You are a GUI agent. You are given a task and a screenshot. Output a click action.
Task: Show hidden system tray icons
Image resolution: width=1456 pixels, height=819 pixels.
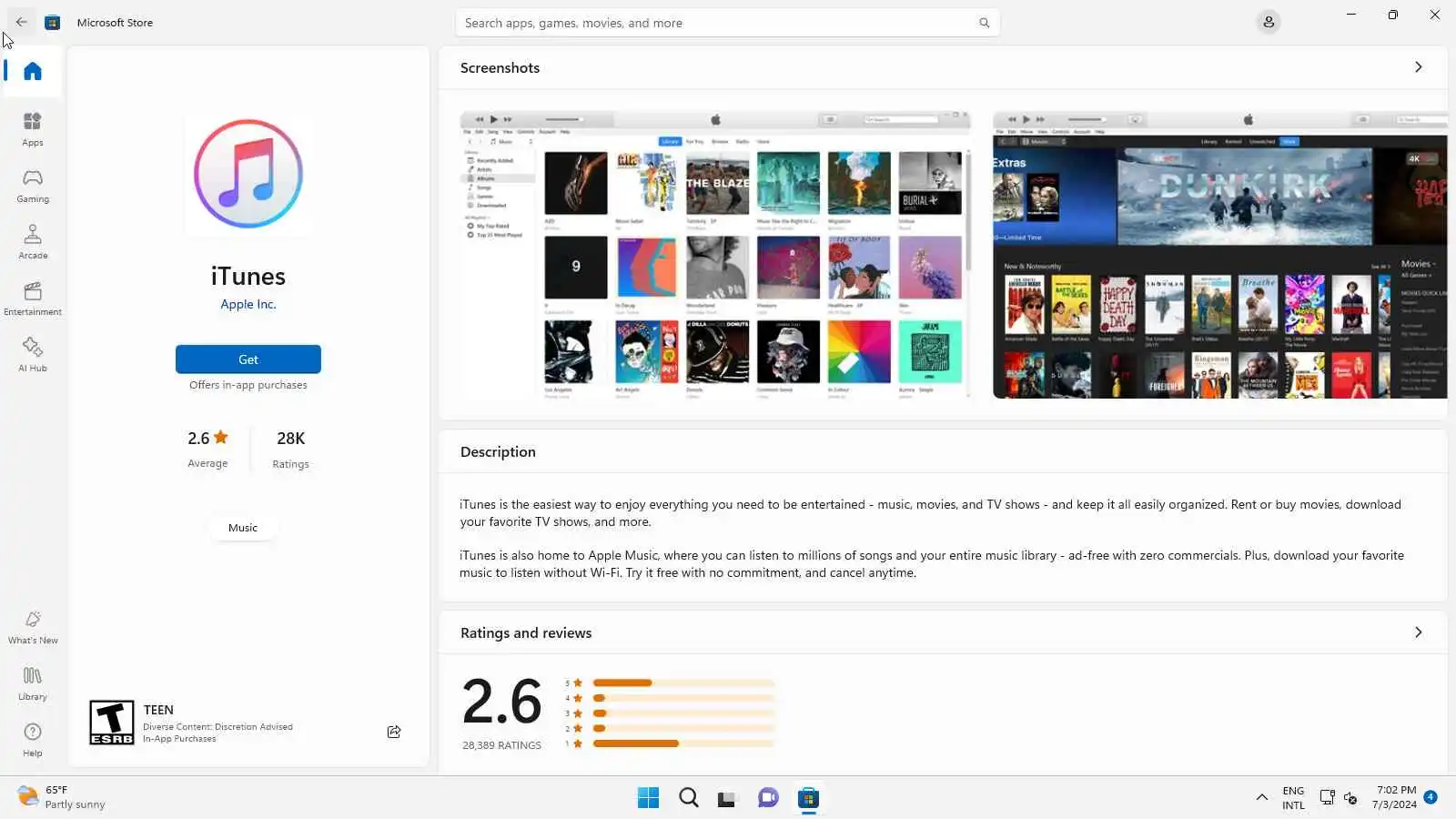[x=1261, y=797]
